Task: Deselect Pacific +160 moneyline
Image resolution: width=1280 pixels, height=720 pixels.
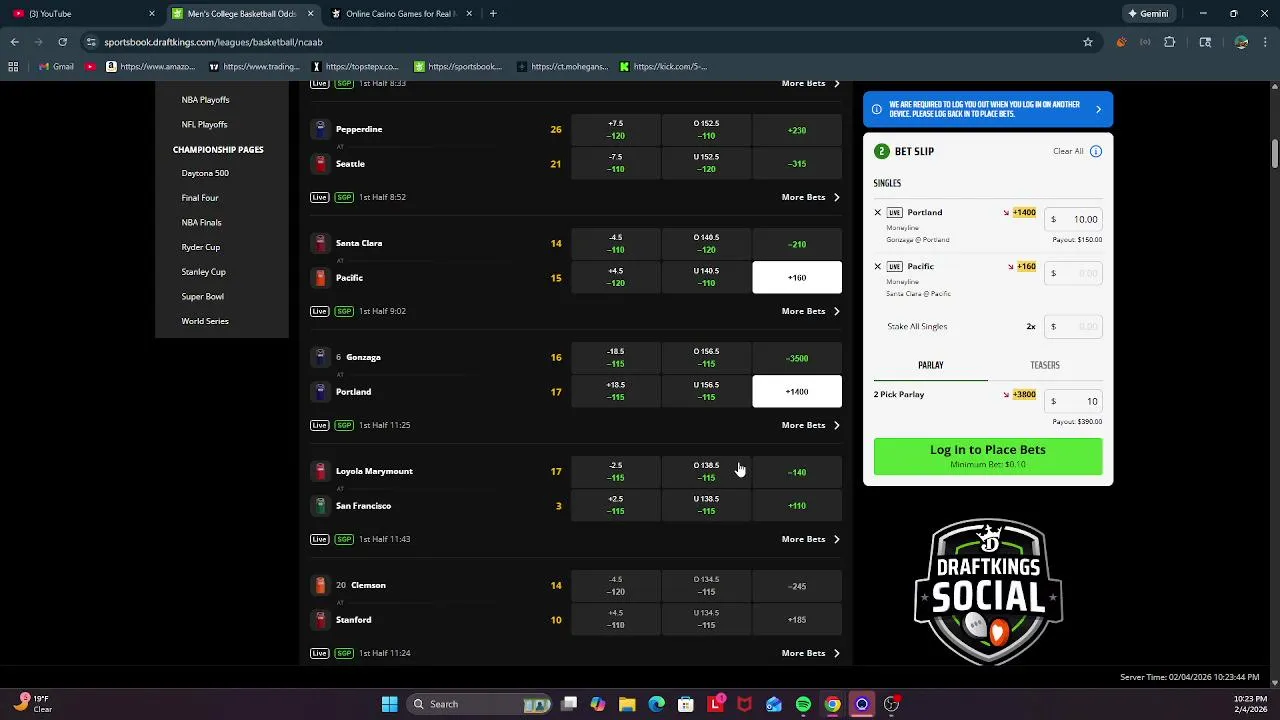Action: pyautogui.click(x=797, y=278)
